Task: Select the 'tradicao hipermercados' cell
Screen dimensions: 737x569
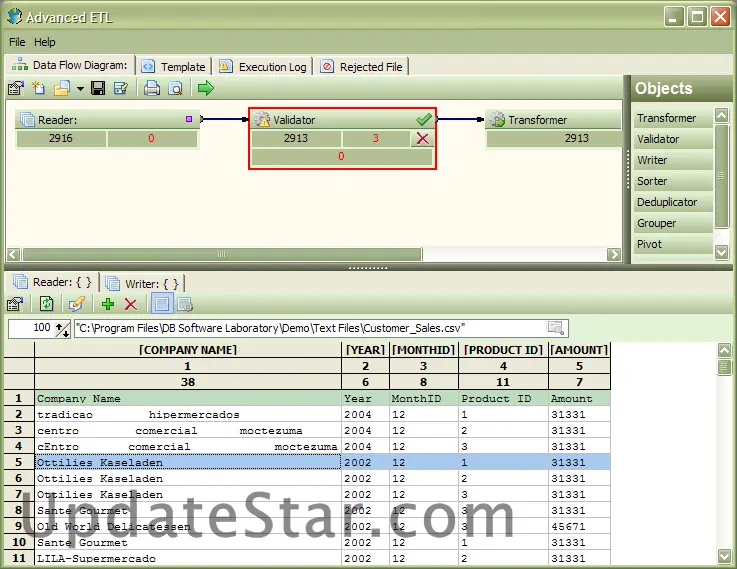Action: (188, 414)
